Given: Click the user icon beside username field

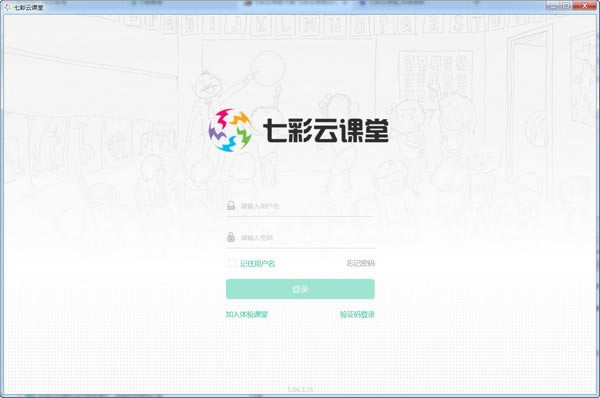Looking at the screenshot, I should click(x=231, y=206).
